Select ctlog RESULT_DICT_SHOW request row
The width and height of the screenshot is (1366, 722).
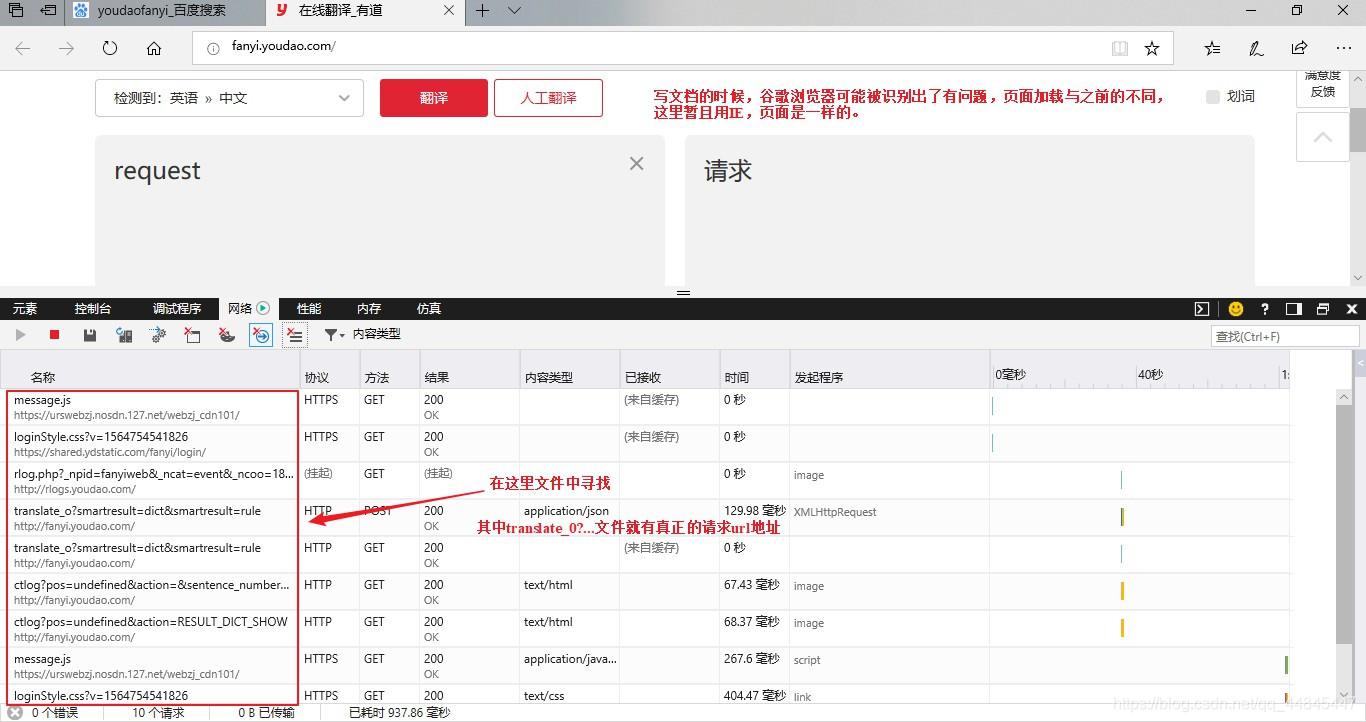[x=645, y=629]
